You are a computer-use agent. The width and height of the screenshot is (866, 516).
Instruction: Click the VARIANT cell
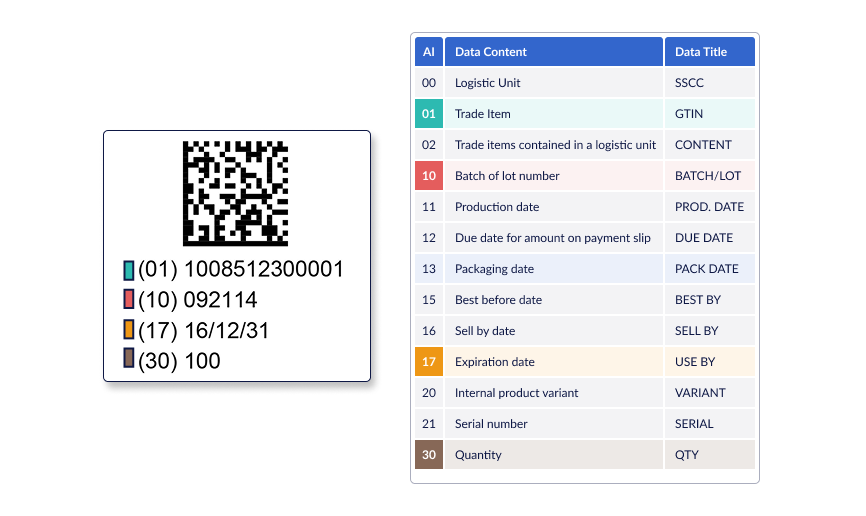coord(710,393)
